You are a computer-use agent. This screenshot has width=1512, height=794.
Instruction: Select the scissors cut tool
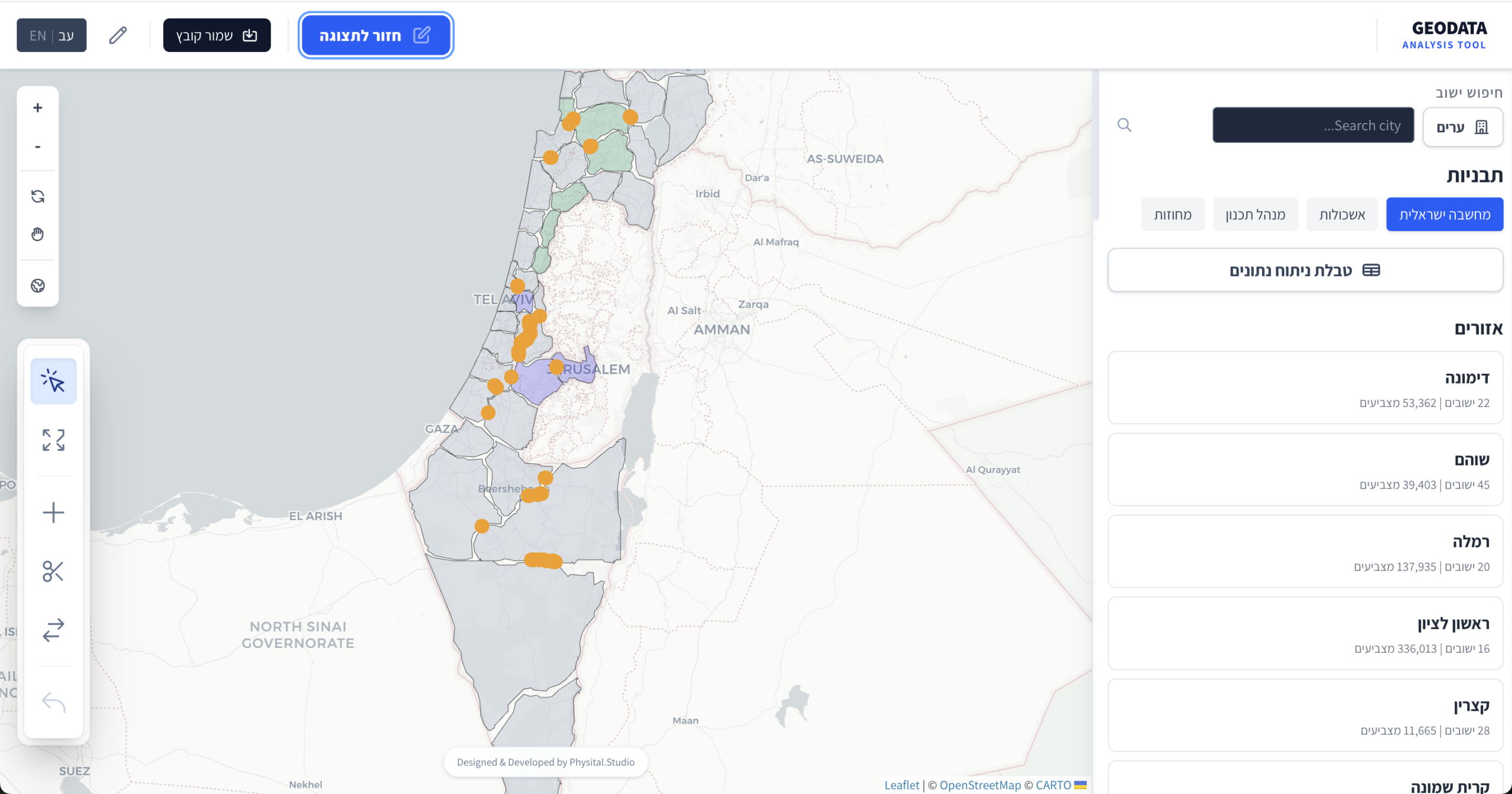(x=53, y=571)
